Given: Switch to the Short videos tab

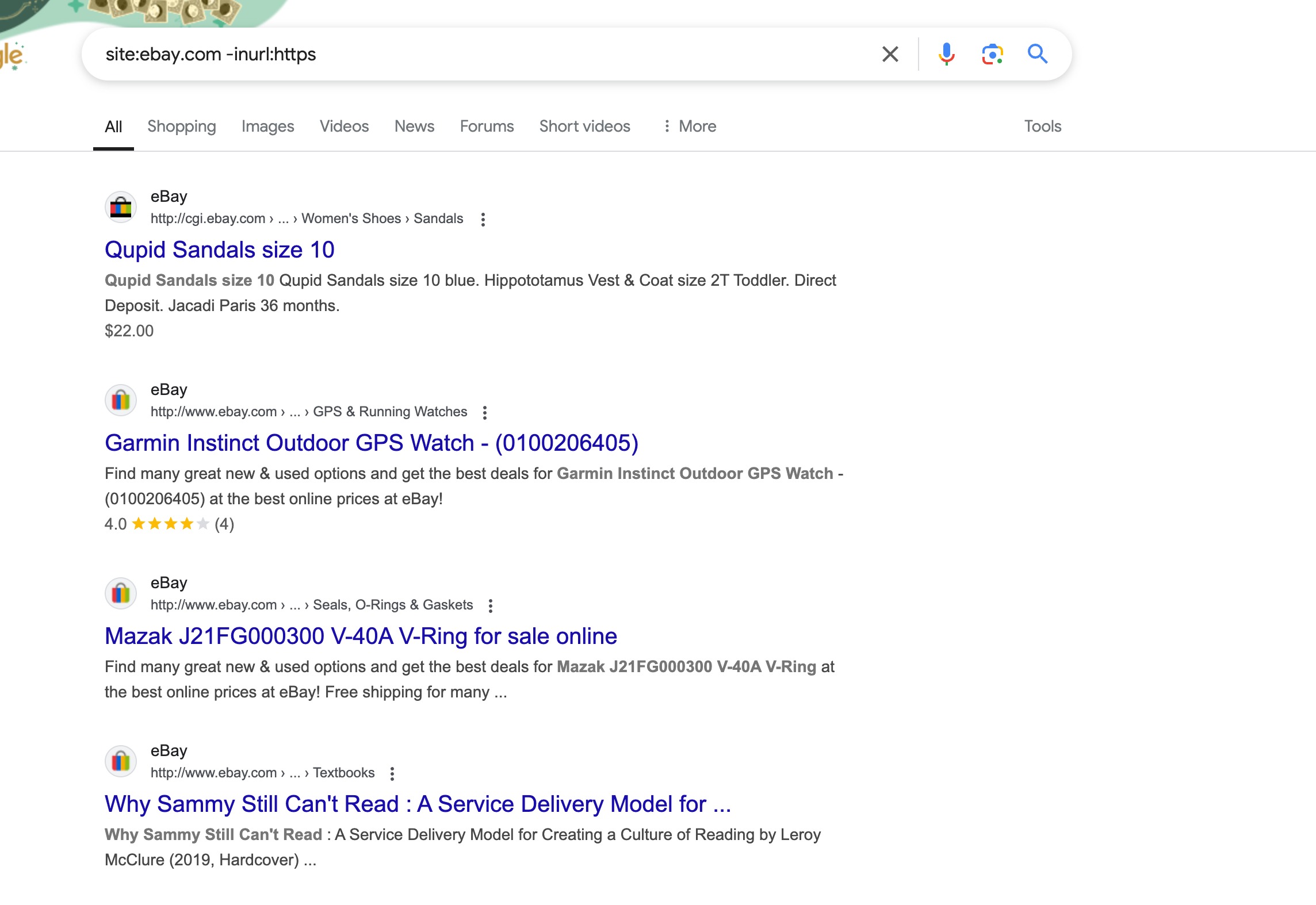Looking at the screenshot, I should 585,126.
